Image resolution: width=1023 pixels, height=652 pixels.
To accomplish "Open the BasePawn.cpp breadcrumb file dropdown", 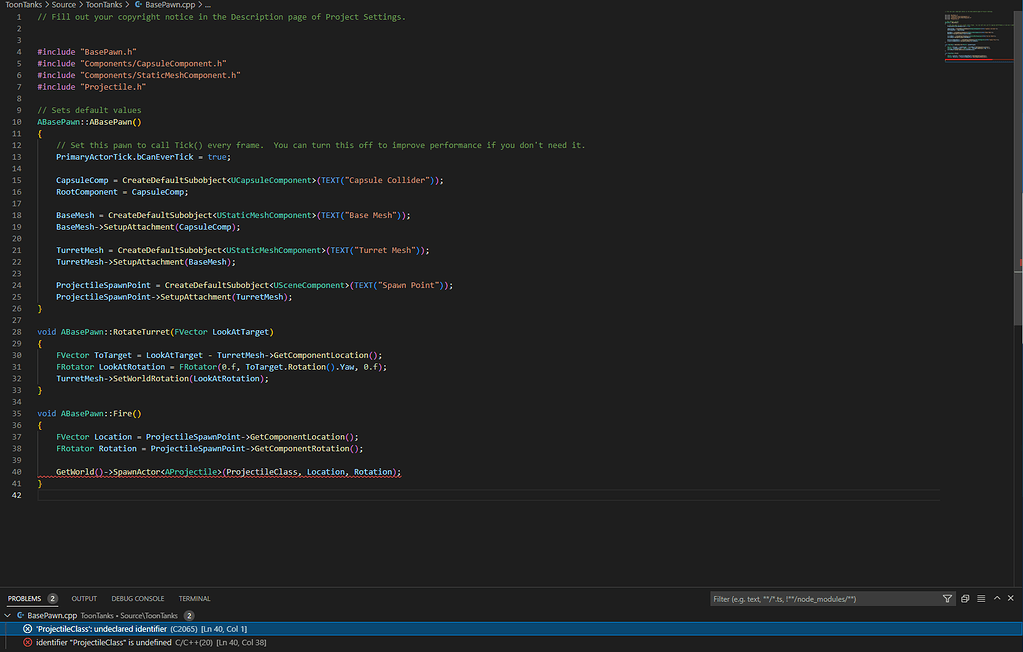I will click(169, 5).
